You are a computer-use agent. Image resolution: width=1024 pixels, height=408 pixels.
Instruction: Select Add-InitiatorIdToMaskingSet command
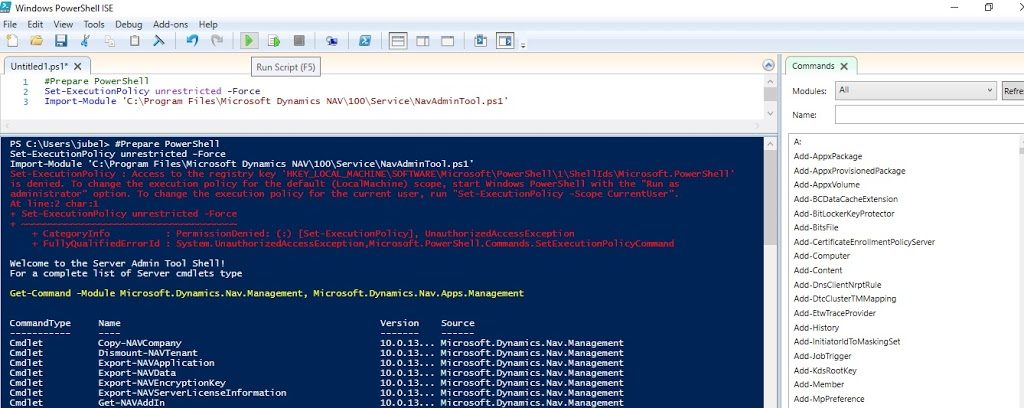[x=847, y=341]
